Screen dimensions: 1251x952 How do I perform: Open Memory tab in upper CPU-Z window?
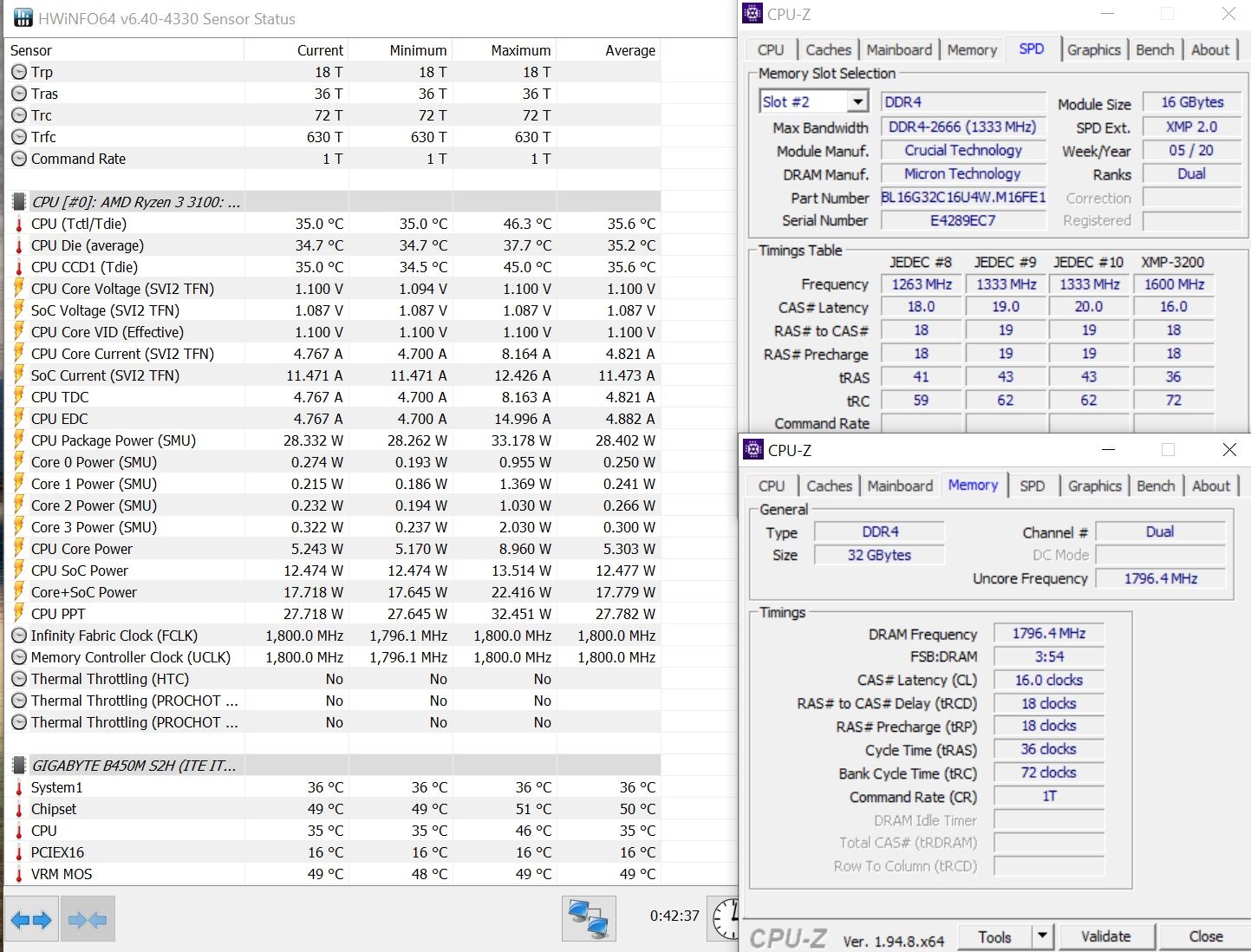[x=972, y=49]
